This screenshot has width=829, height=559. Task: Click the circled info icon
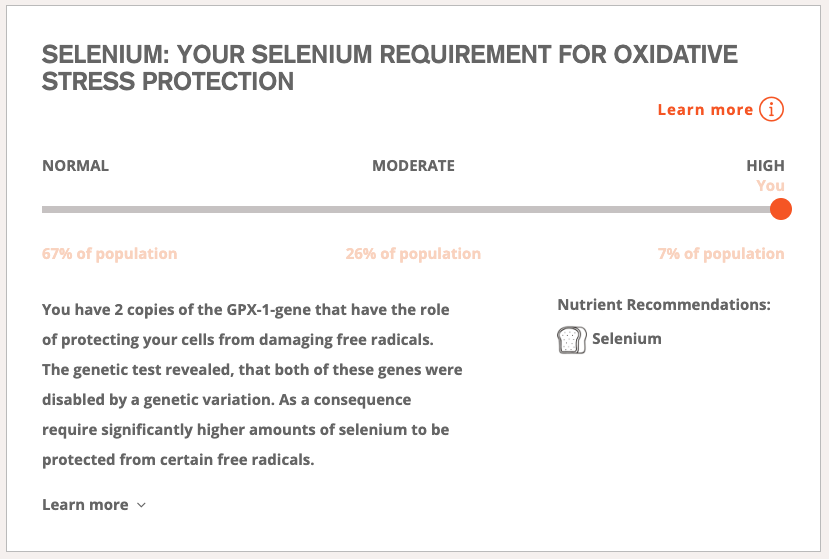(771, 109)
